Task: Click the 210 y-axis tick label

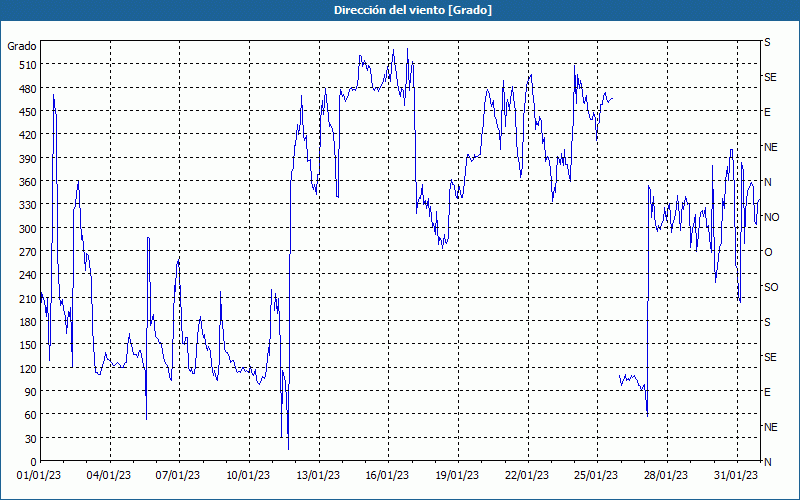Action: (x=29, y=298)
